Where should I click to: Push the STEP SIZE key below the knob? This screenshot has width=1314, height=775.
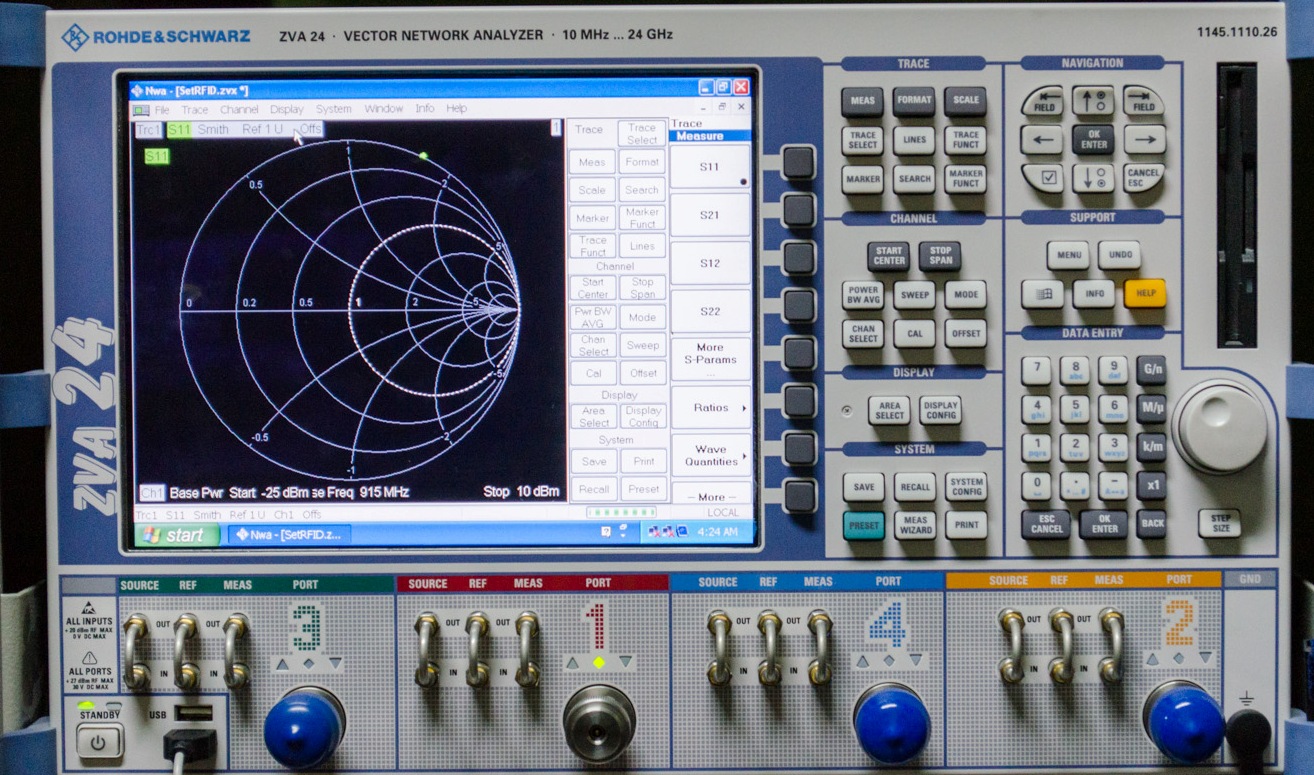click(x=1219, y=524)
